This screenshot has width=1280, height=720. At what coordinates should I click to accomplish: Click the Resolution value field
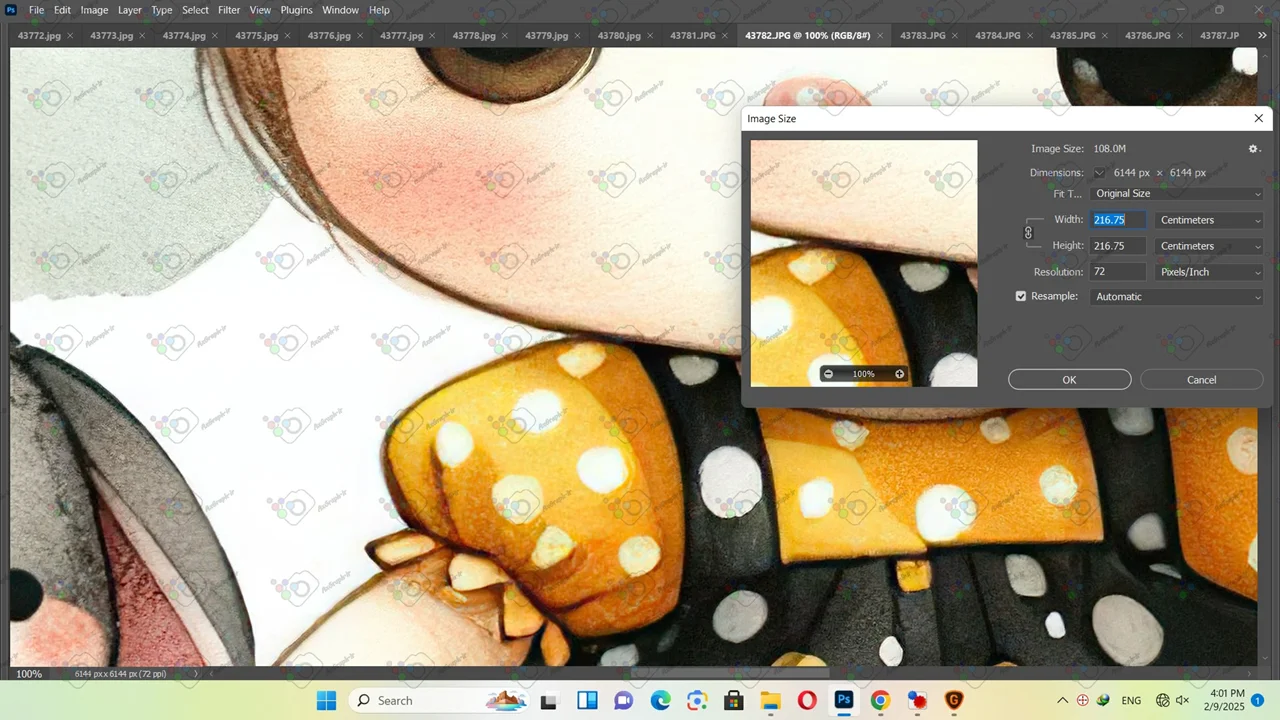point(1117,272)
